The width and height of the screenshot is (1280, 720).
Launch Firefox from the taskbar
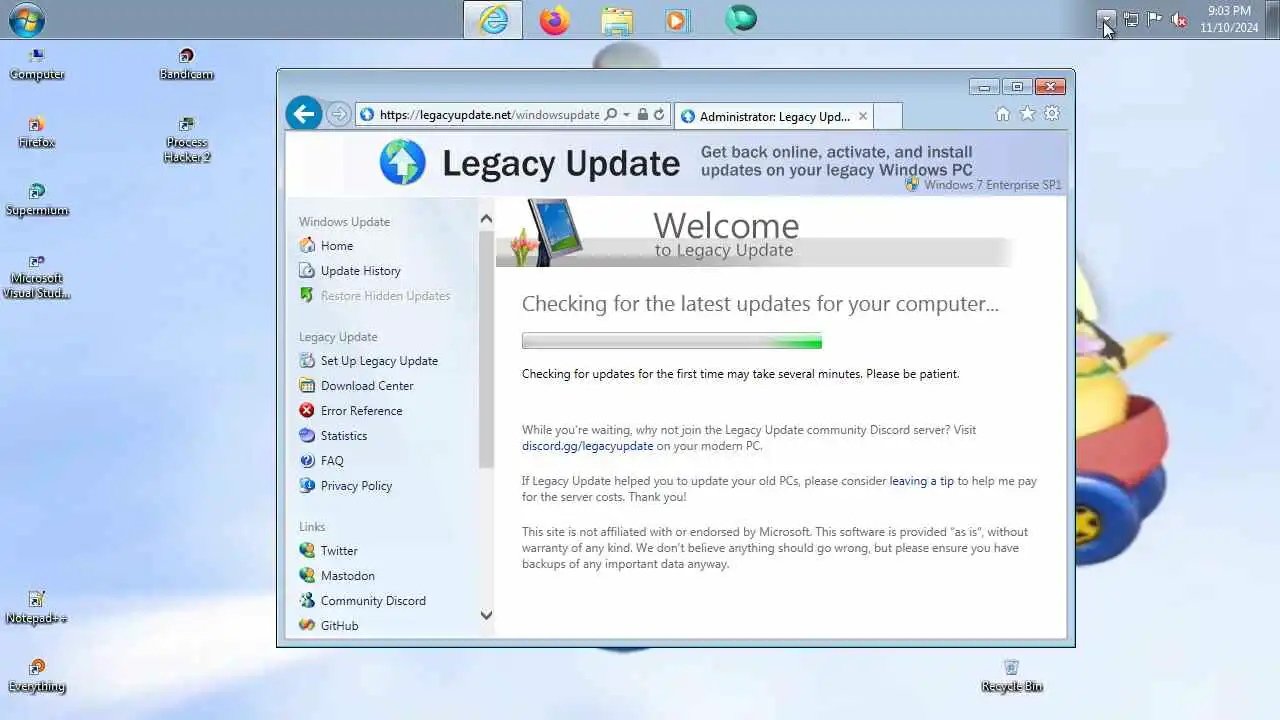554,20
